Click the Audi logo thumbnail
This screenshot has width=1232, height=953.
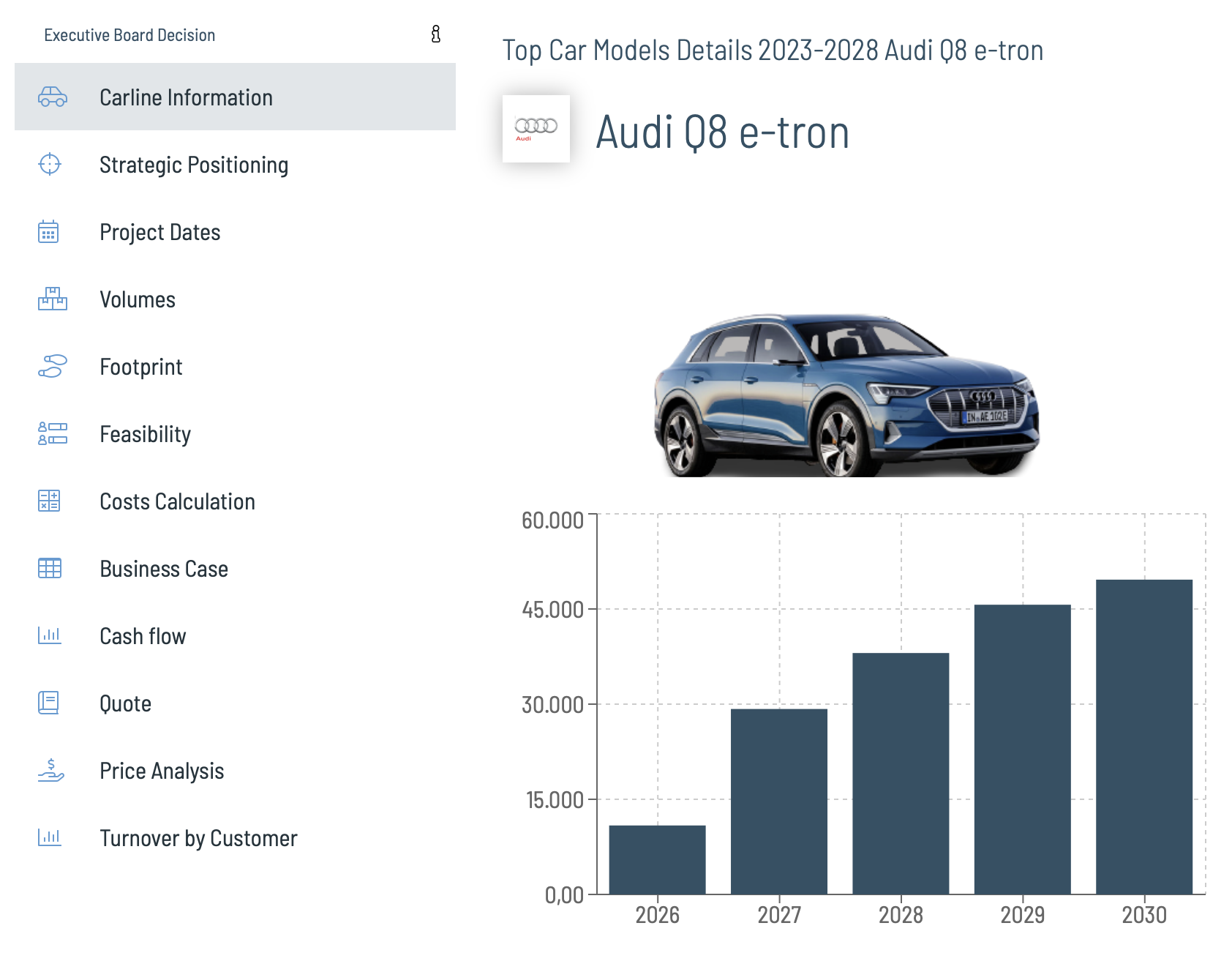(536, 129)
